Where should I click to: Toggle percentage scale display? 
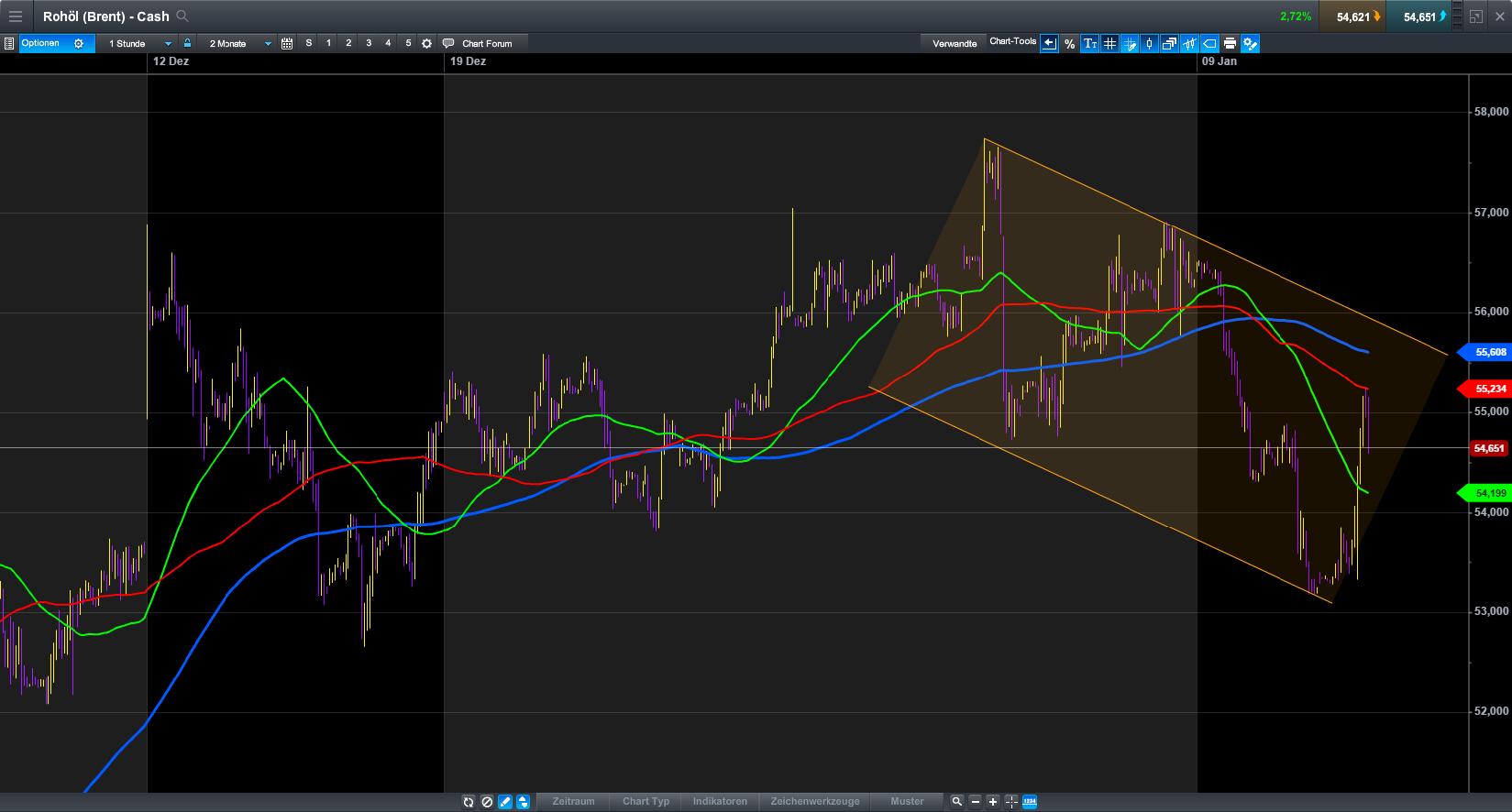click(1069, 43)
